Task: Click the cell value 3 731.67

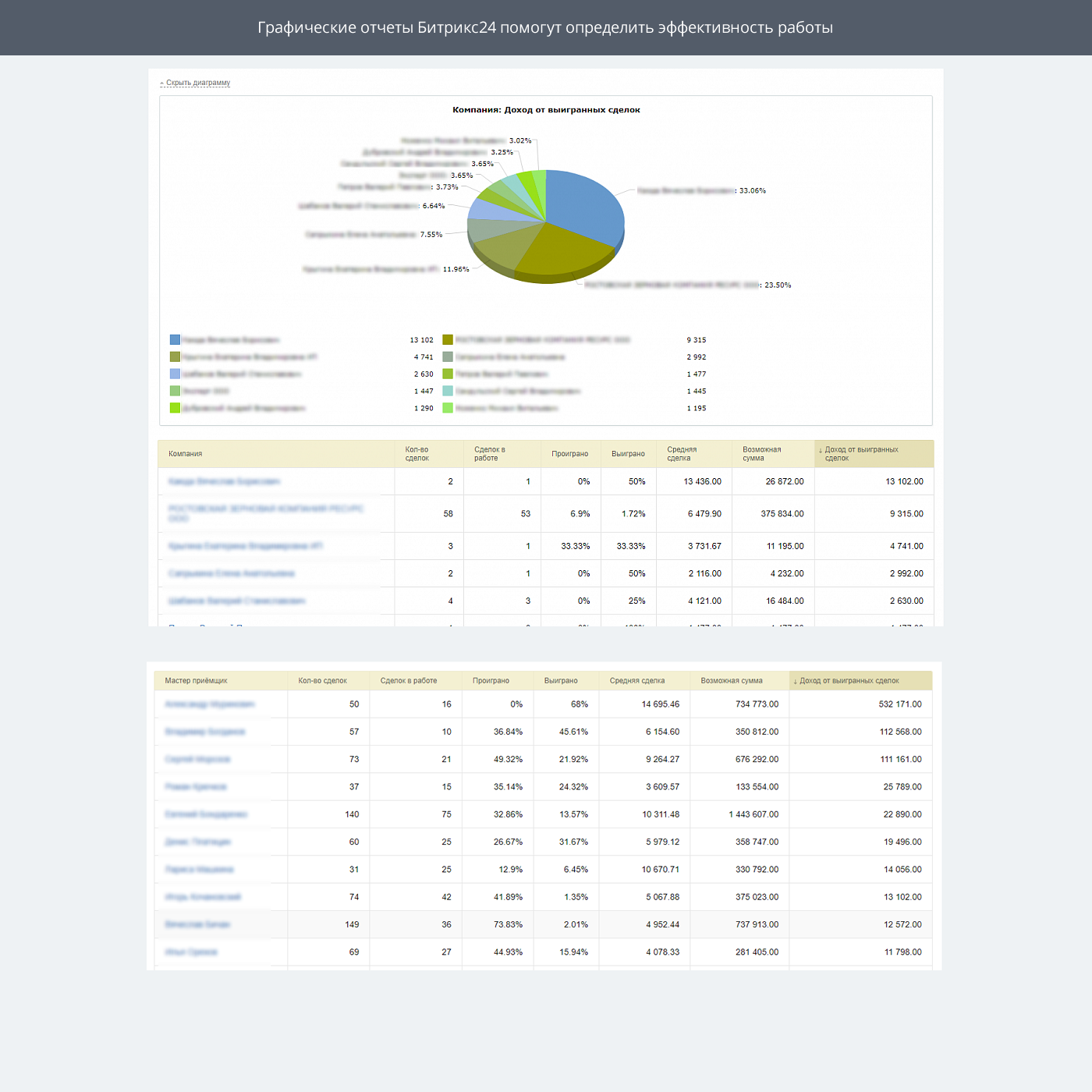Action: pos(704,547)
